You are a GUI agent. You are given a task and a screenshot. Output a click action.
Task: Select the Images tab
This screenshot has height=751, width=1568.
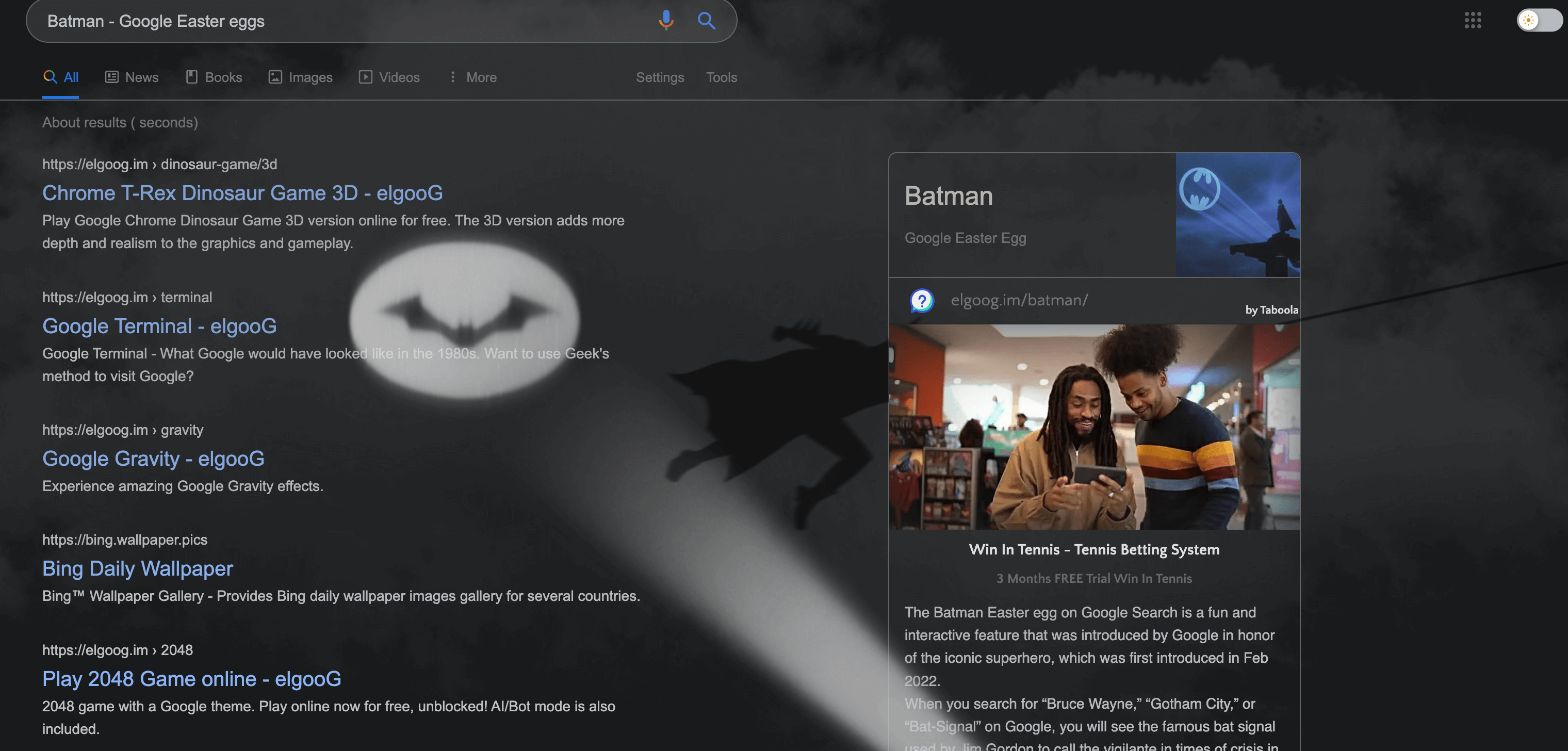click(310, 77)
